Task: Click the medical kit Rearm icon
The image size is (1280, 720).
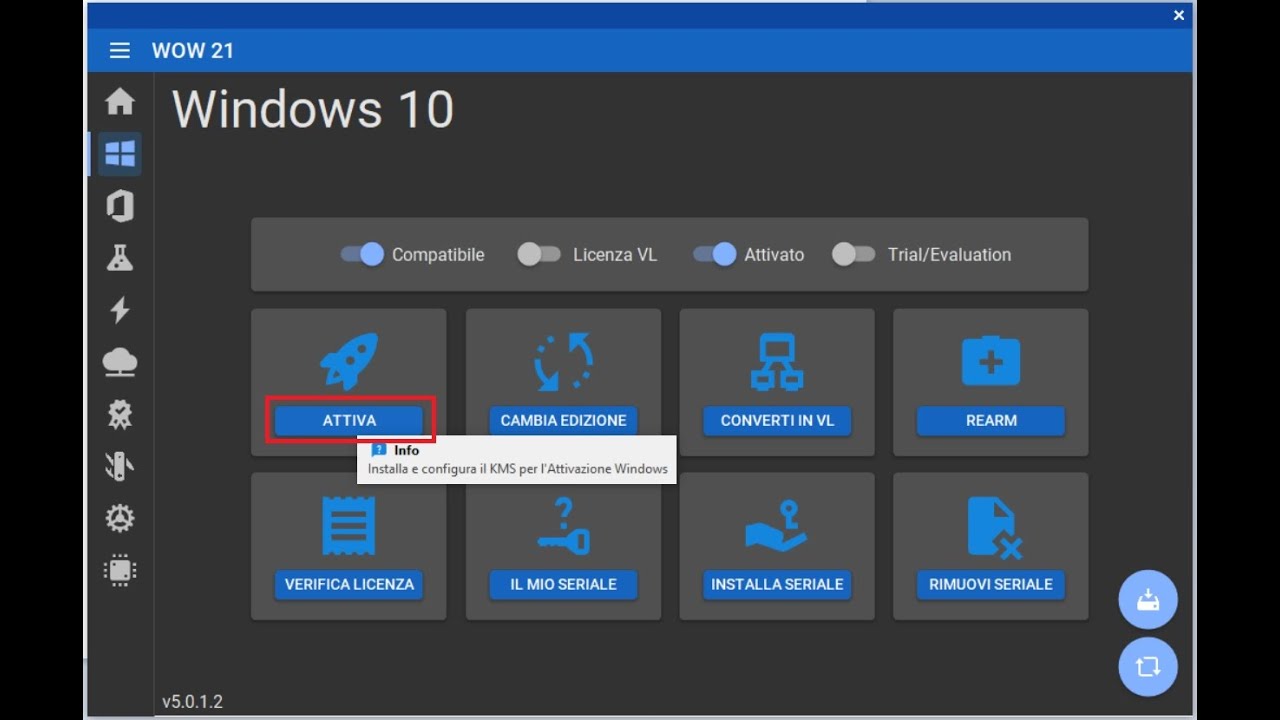Action: coord(991,361)
